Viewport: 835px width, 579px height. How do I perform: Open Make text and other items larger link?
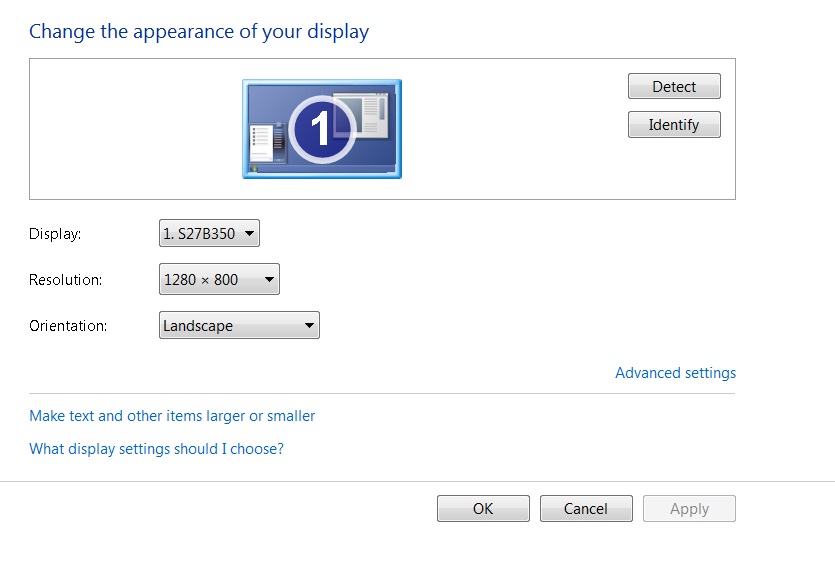click(172, 416)
